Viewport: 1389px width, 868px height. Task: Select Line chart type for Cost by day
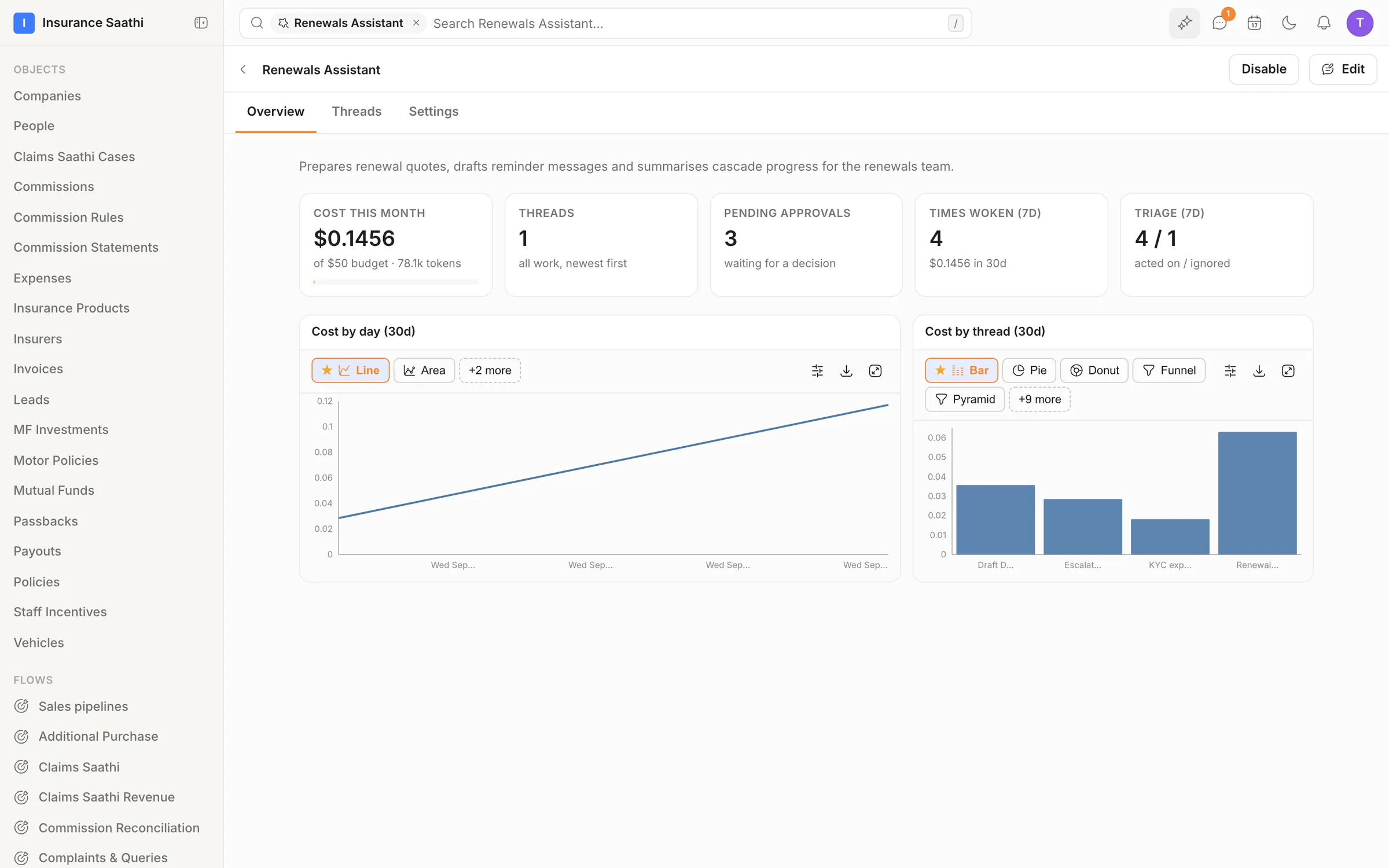[x=350, y=370]
